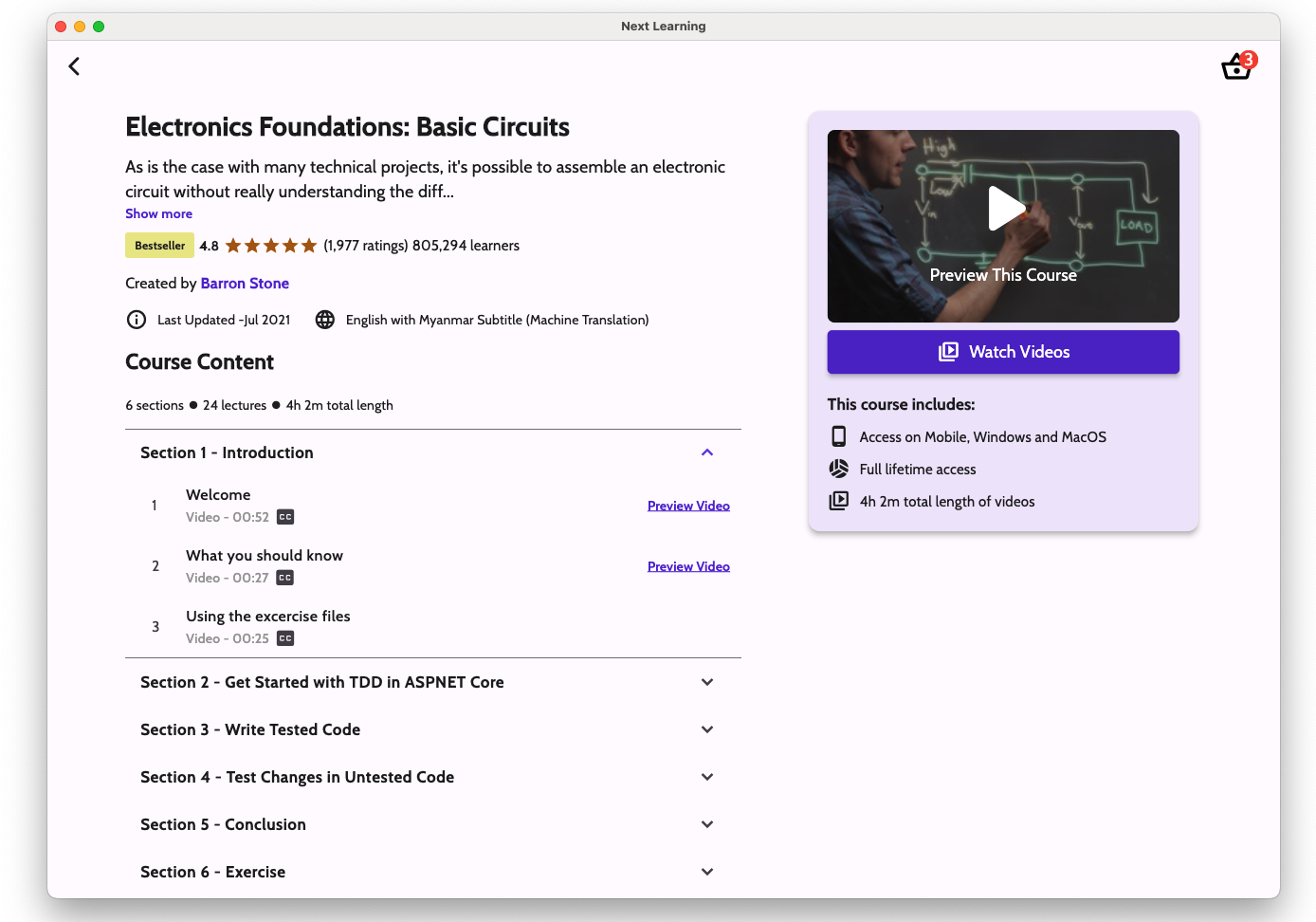1316x922 pixels.
Task: Click the info icon beside Last Updated
Action: click(x=137, y=320)
